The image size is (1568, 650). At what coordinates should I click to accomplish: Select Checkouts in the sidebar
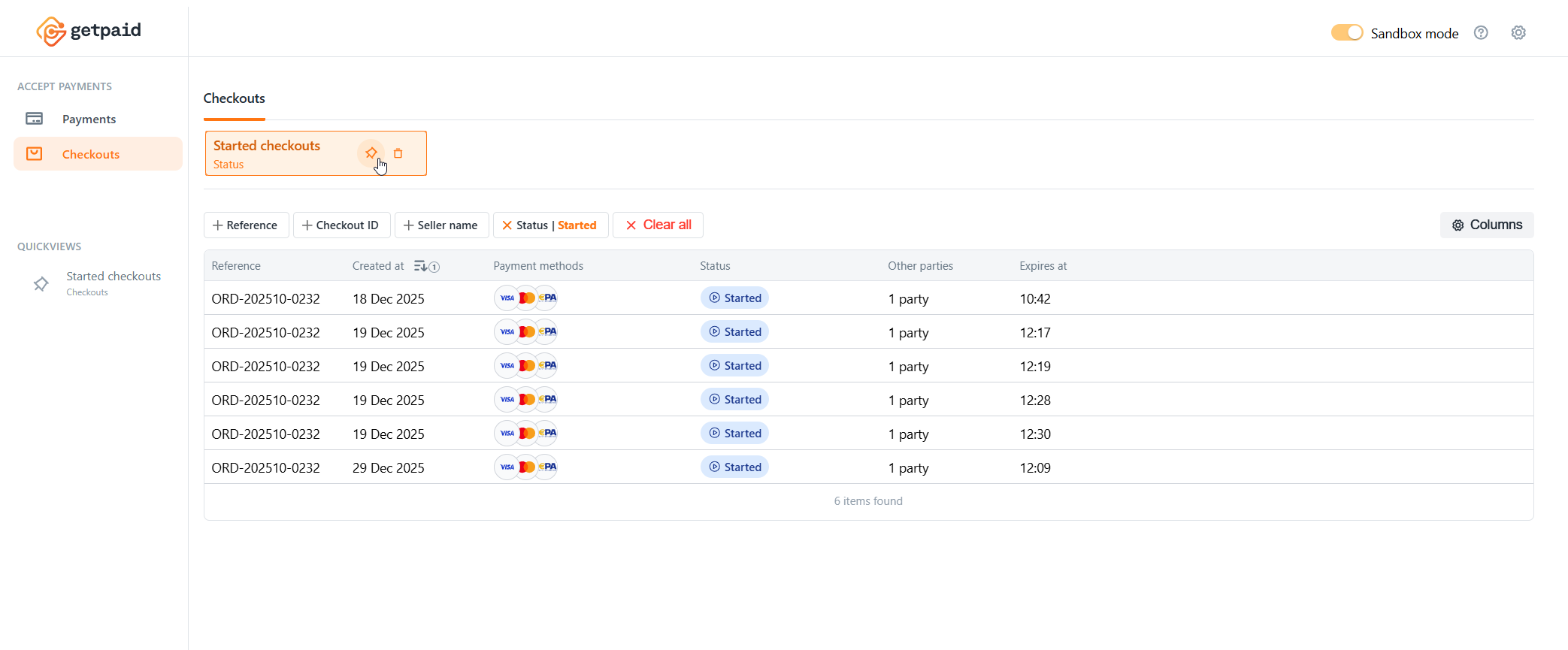[90, 154]
